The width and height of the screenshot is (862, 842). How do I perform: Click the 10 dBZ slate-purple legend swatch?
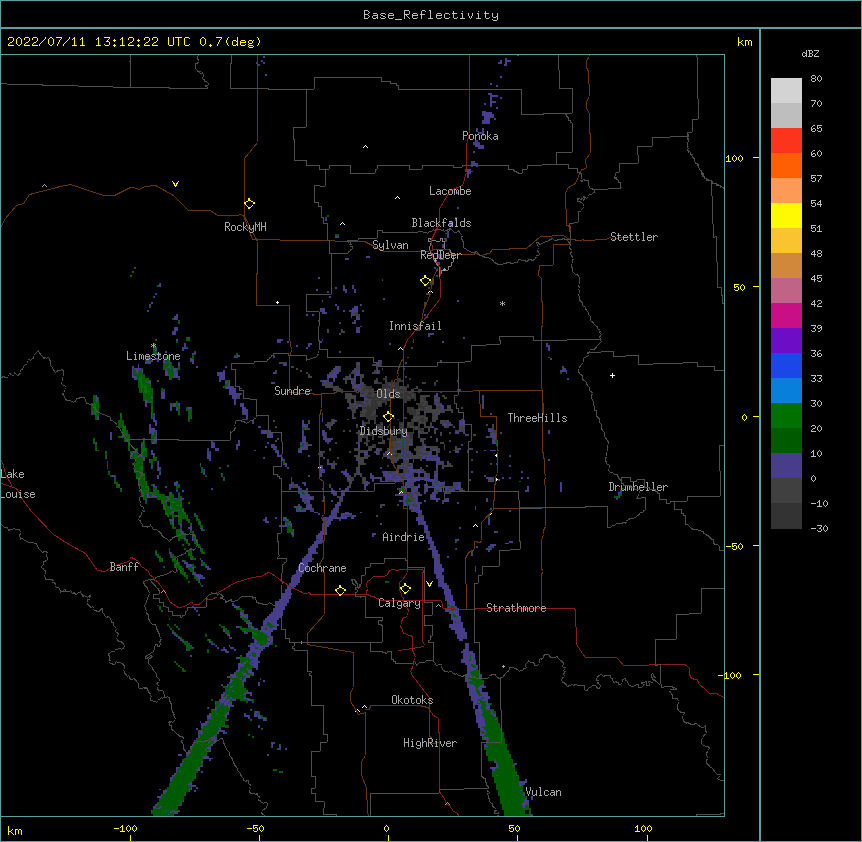point(786,466)
